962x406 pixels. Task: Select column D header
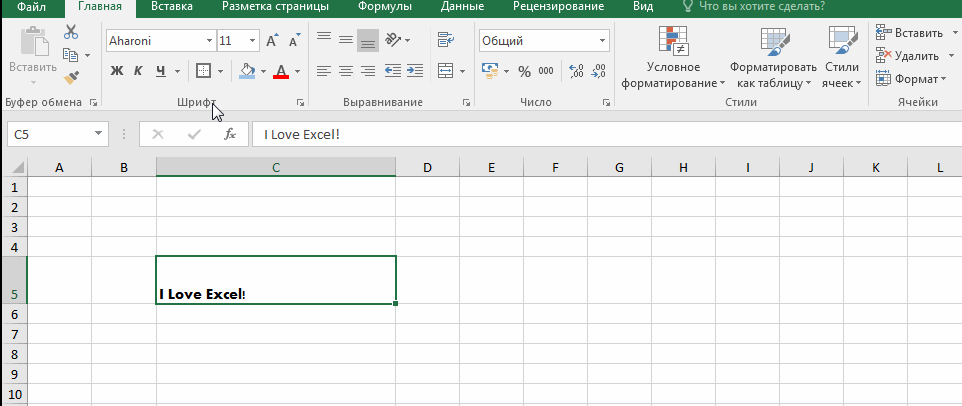coord(428,167)
